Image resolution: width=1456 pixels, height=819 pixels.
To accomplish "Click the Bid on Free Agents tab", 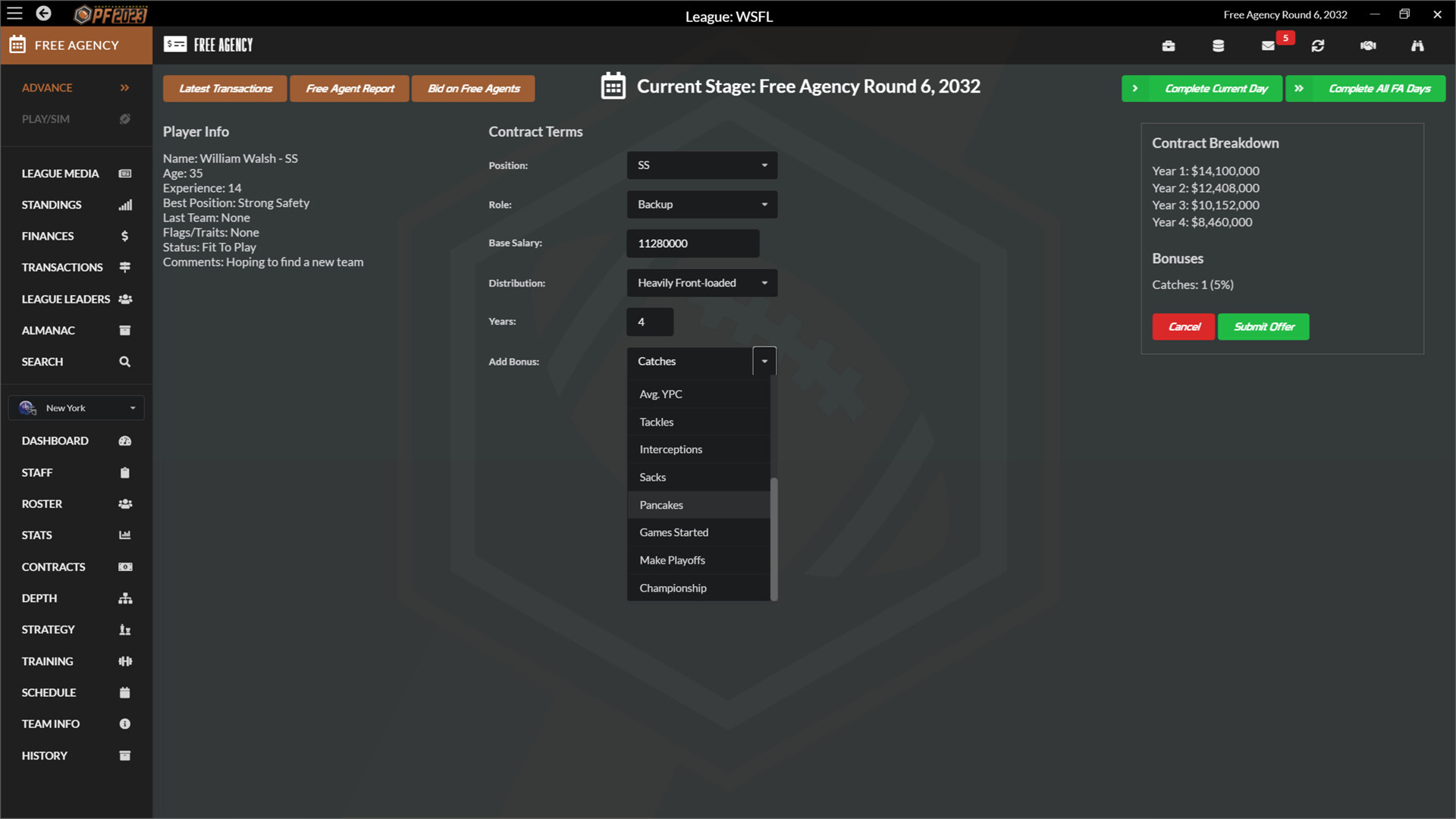I will pos(473,88).
